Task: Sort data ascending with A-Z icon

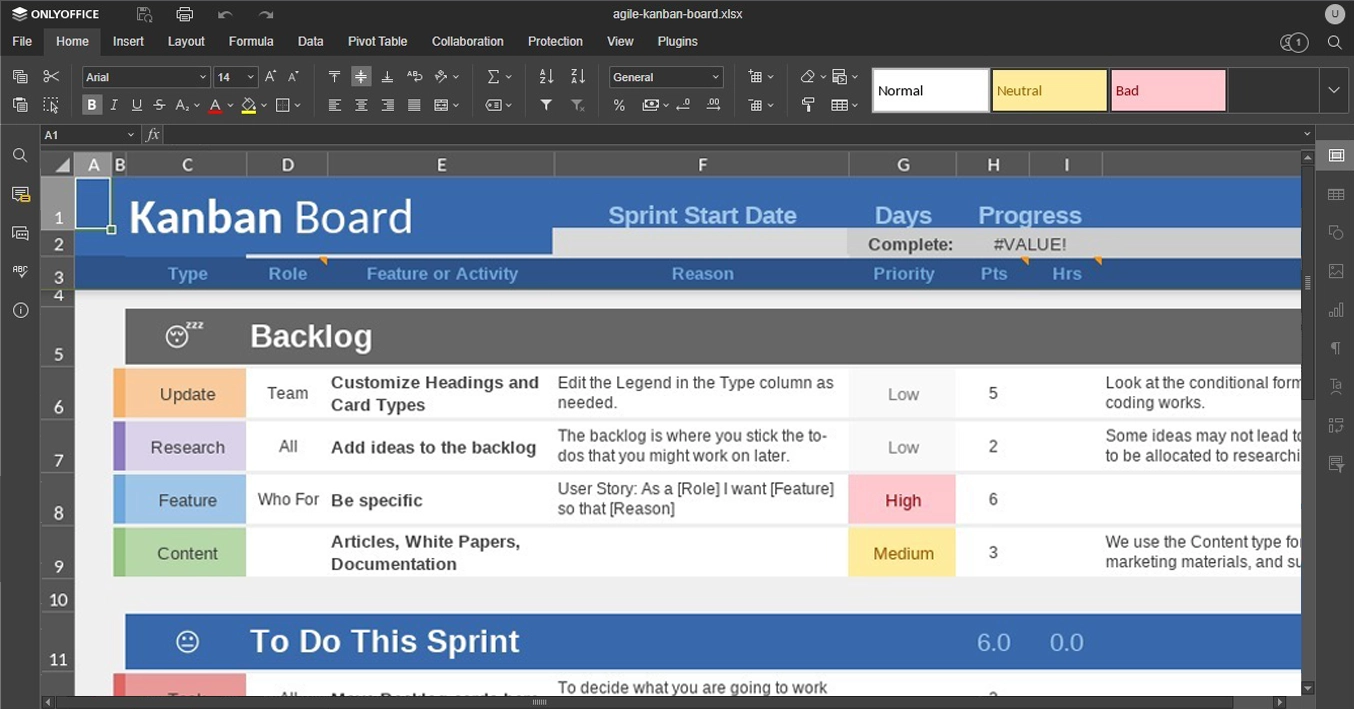Action: (x=545, y=76)
